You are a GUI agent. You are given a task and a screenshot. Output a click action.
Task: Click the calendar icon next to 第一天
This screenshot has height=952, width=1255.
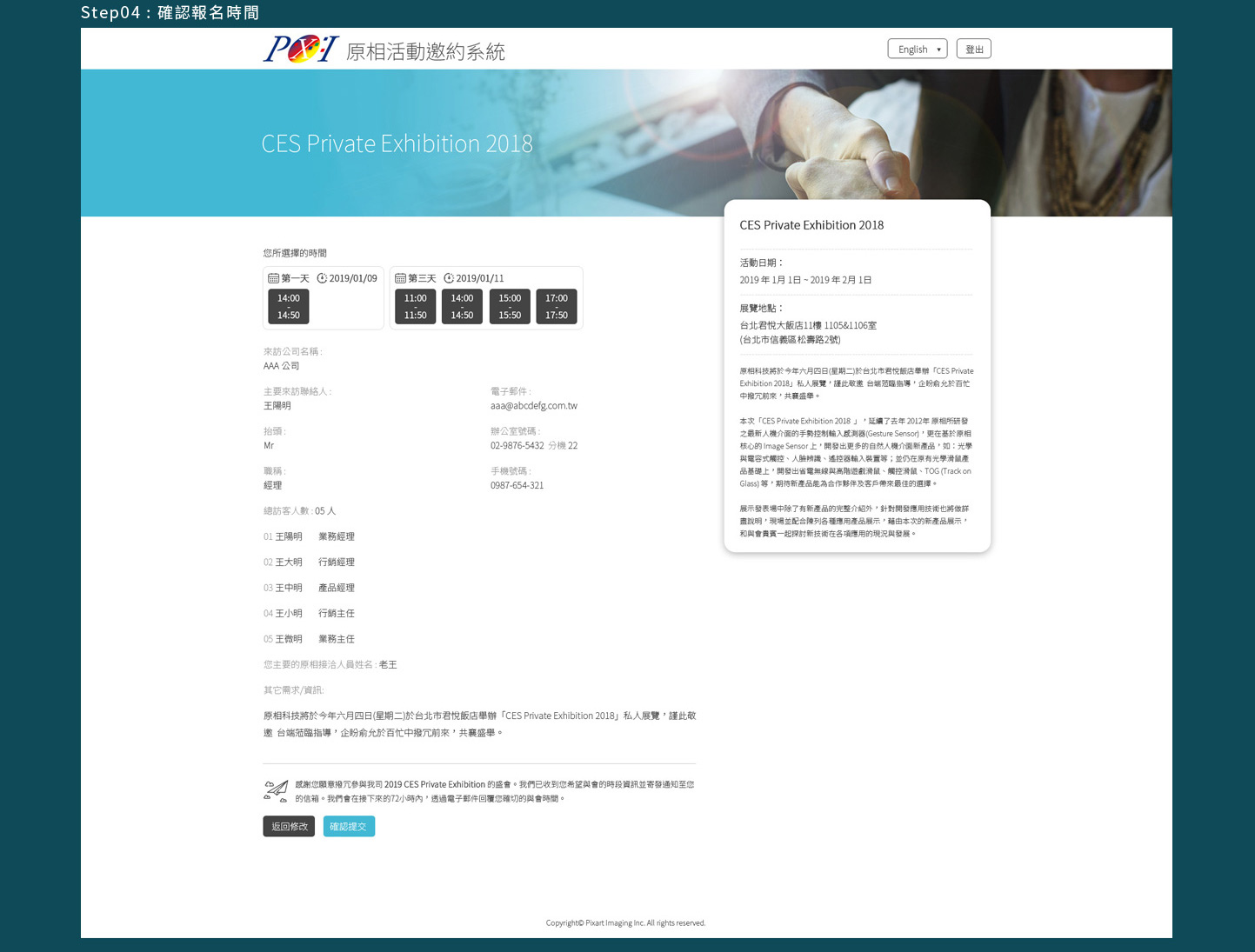272,278
